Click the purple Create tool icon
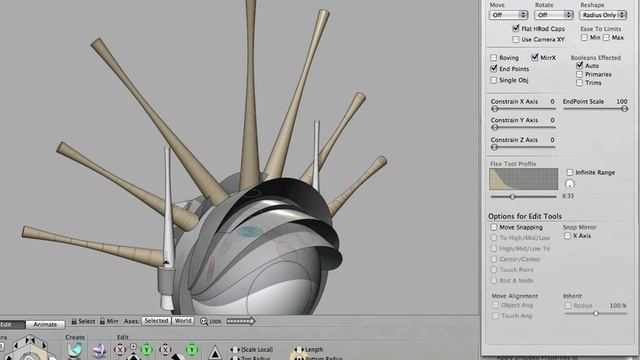640x360 pixels. coord(99,351)
